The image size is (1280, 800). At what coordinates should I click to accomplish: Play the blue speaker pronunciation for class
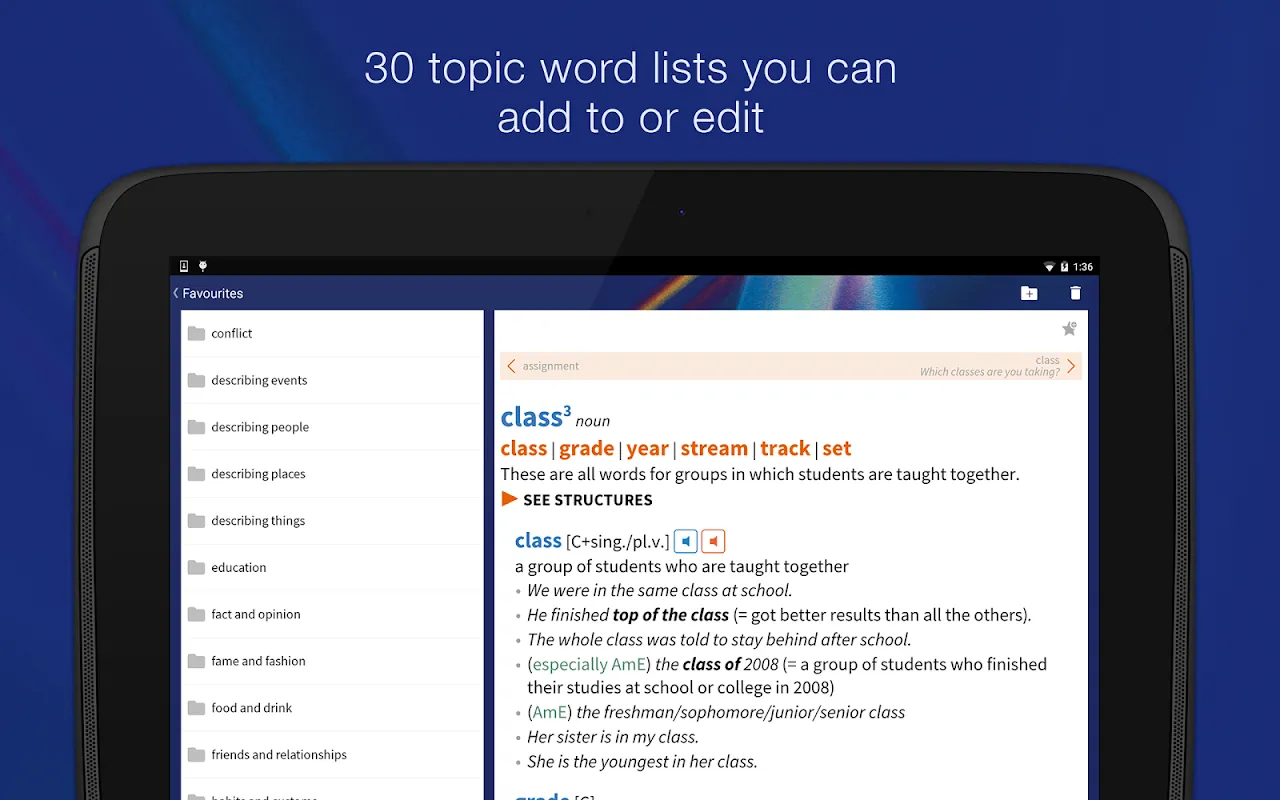(x=685, y=541)
